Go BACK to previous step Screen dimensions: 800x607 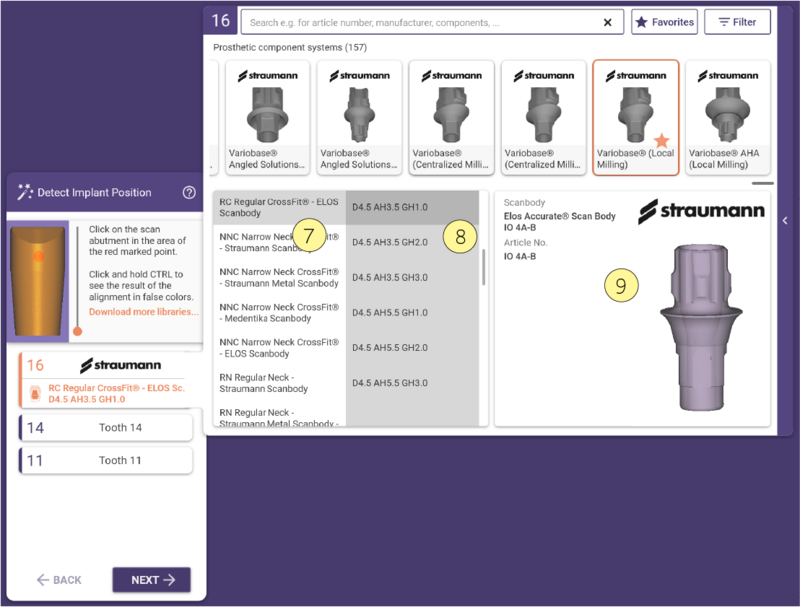[59, 580]
